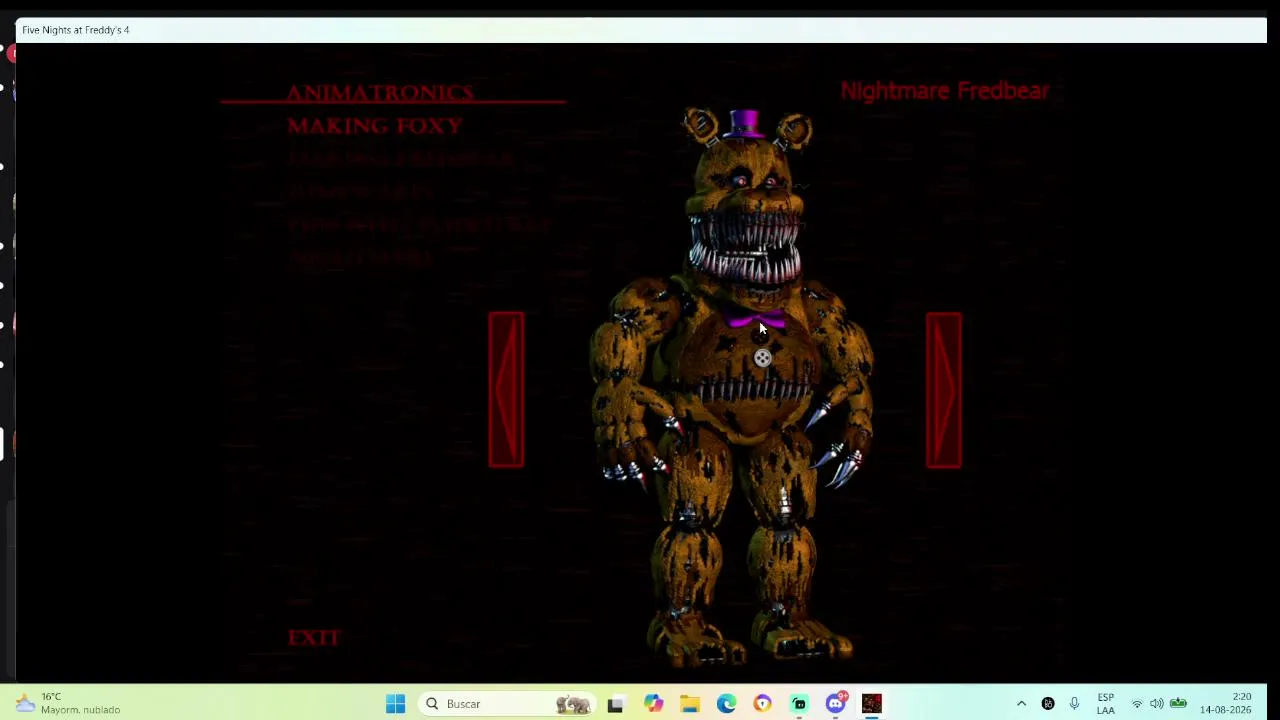This screenshot has width=1280, height=720.
Task: Open Microsoft Edge from the taskbar
Action: 726,704
